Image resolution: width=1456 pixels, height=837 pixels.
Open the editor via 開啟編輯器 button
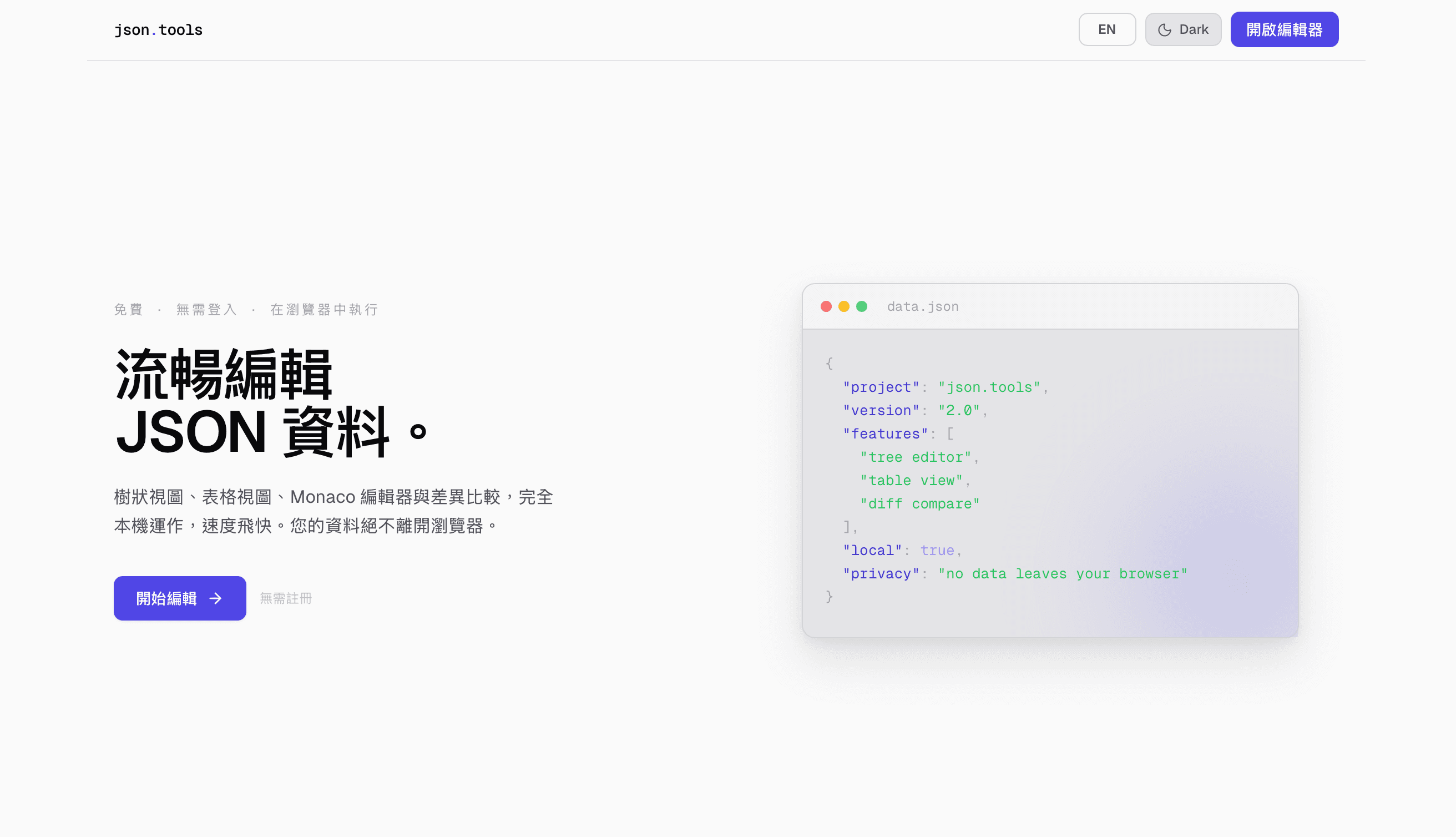tap(1284, 29)
